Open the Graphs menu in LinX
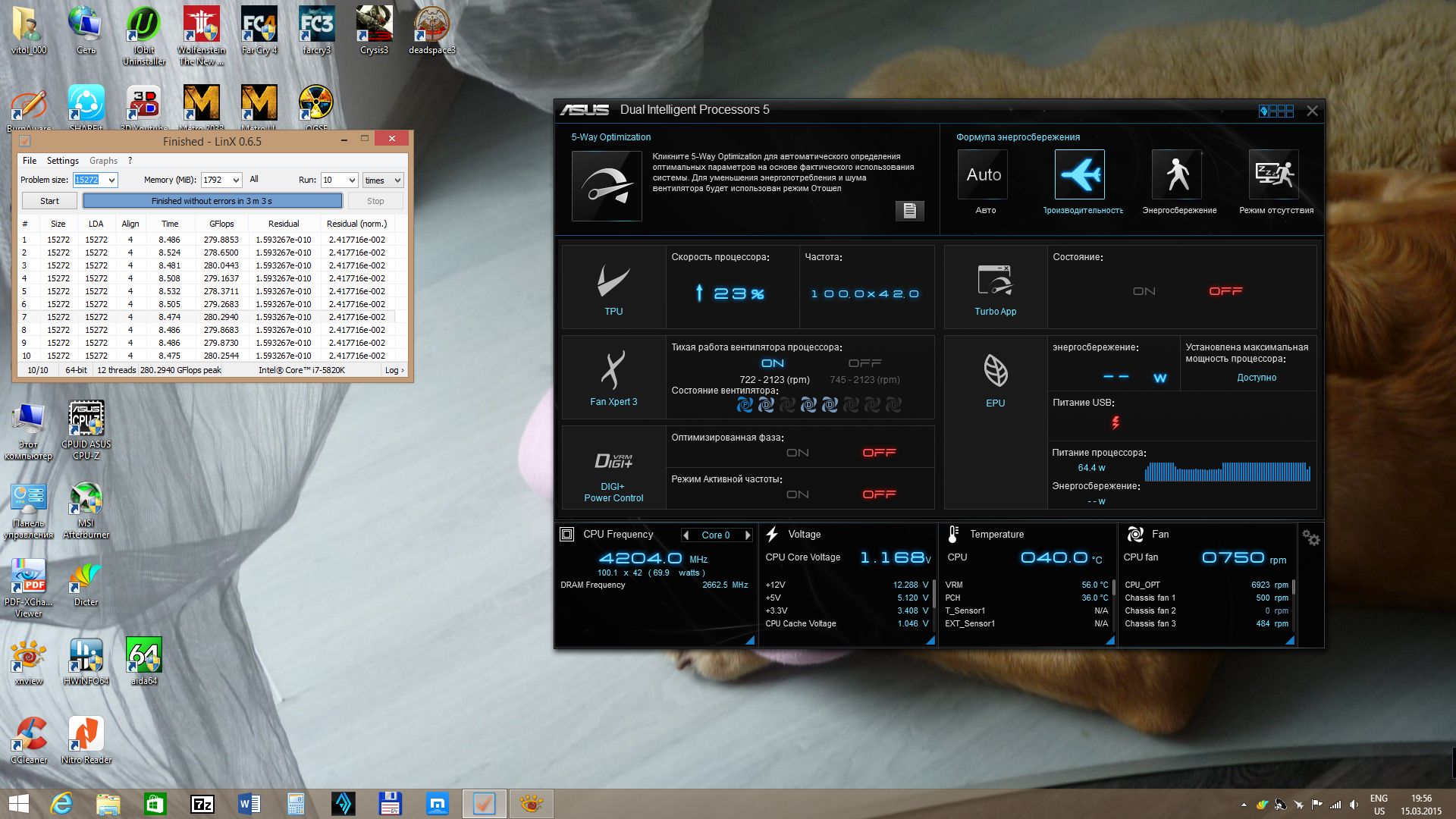Viewport: 1456px width, 819px height. point(103,161)
